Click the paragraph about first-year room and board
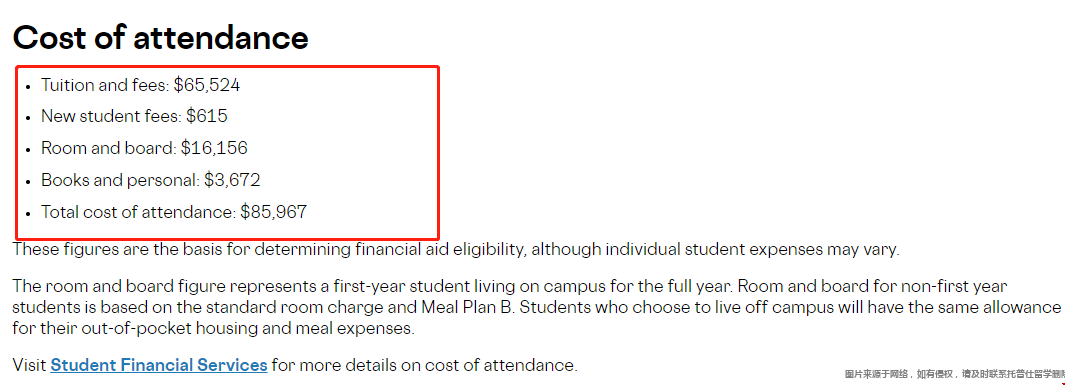 537,307
